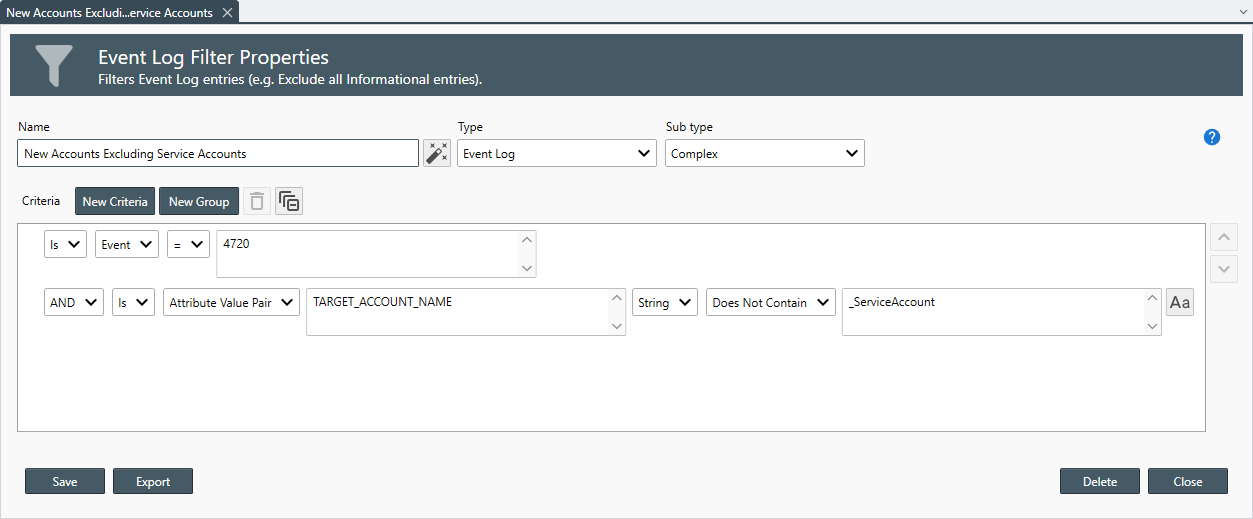Move criteria down with the down arrow
Screen dimensions: 1253x519
click(1225, 270)
